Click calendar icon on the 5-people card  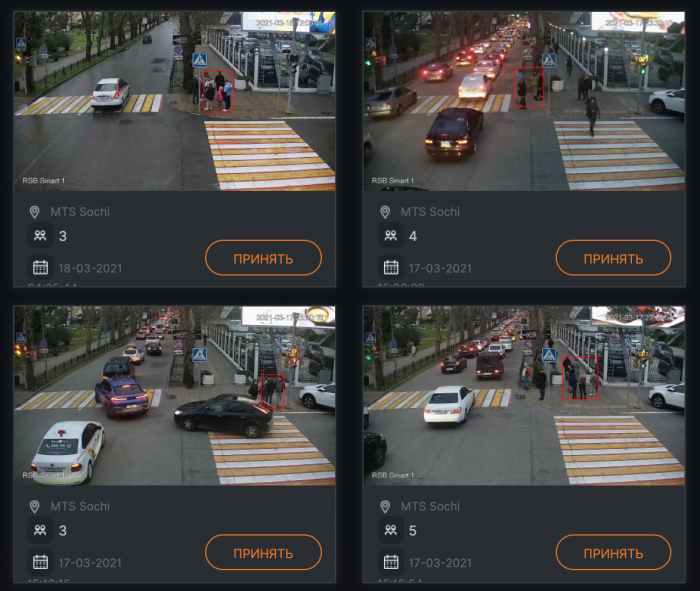391,562
